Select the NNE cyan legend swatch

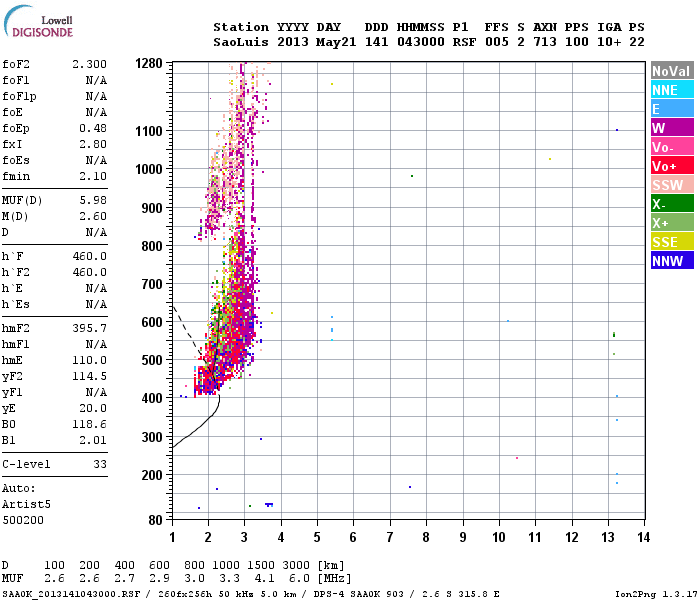point(672,90)
